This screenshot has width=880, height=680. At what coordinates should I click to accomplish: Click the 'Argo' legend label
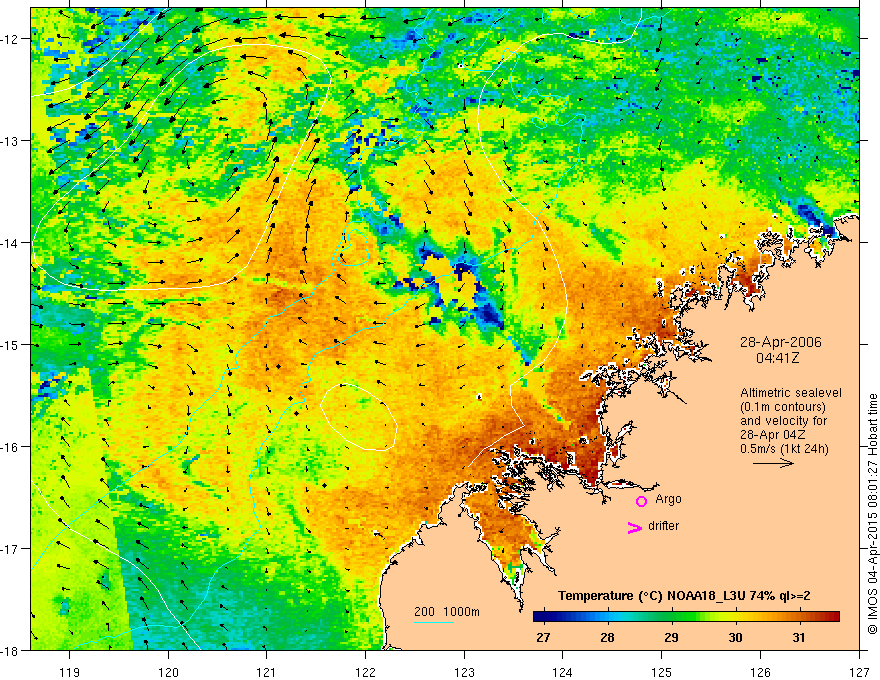(x=668, y=499)
